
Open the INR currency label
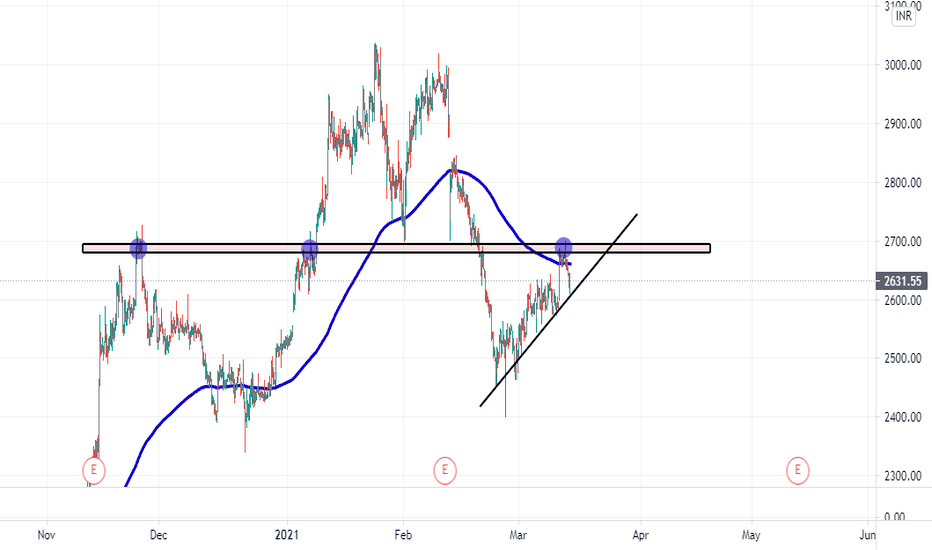pos(903,16)
